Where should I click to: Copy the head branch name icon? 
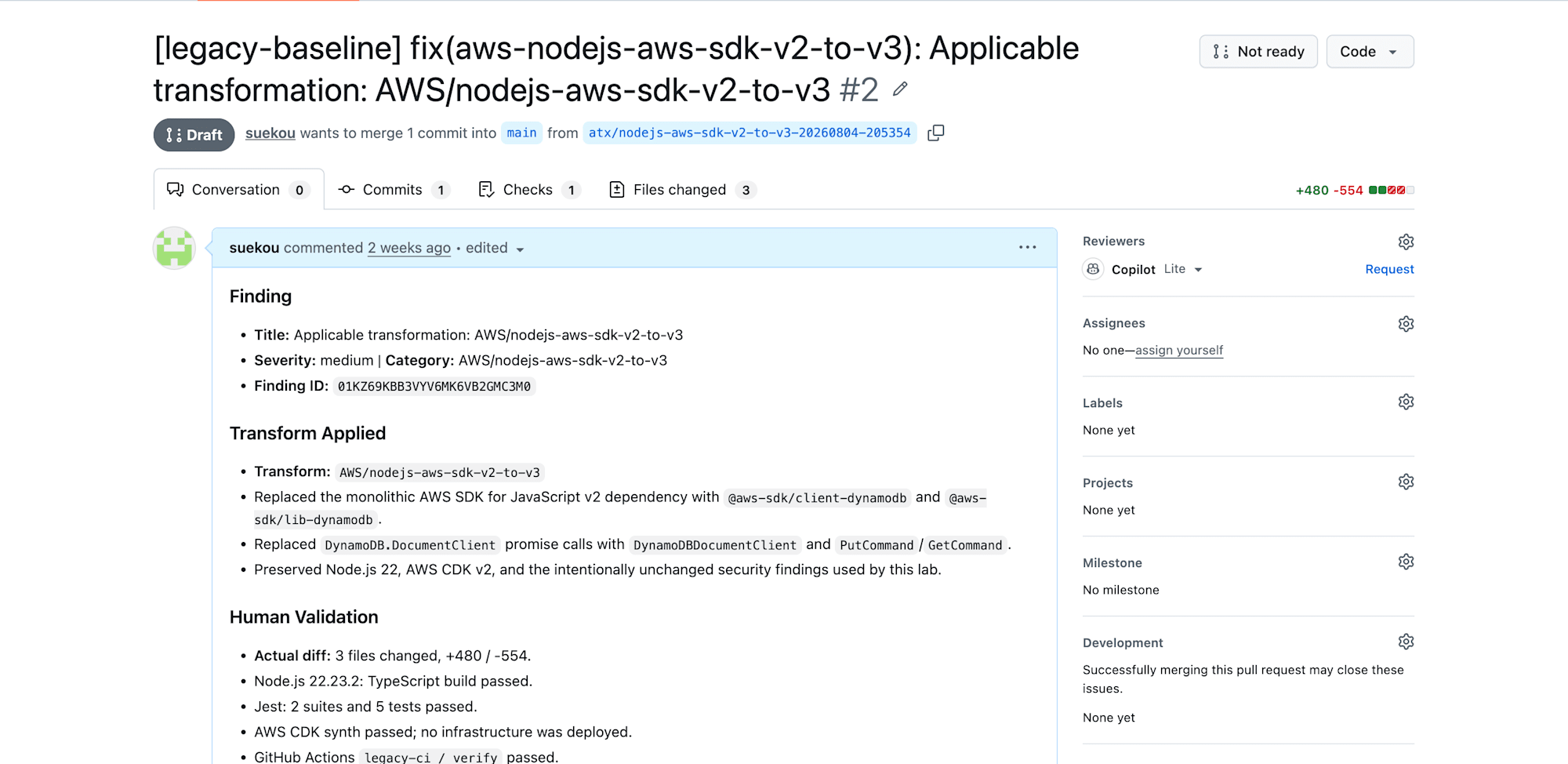(935, 133)
